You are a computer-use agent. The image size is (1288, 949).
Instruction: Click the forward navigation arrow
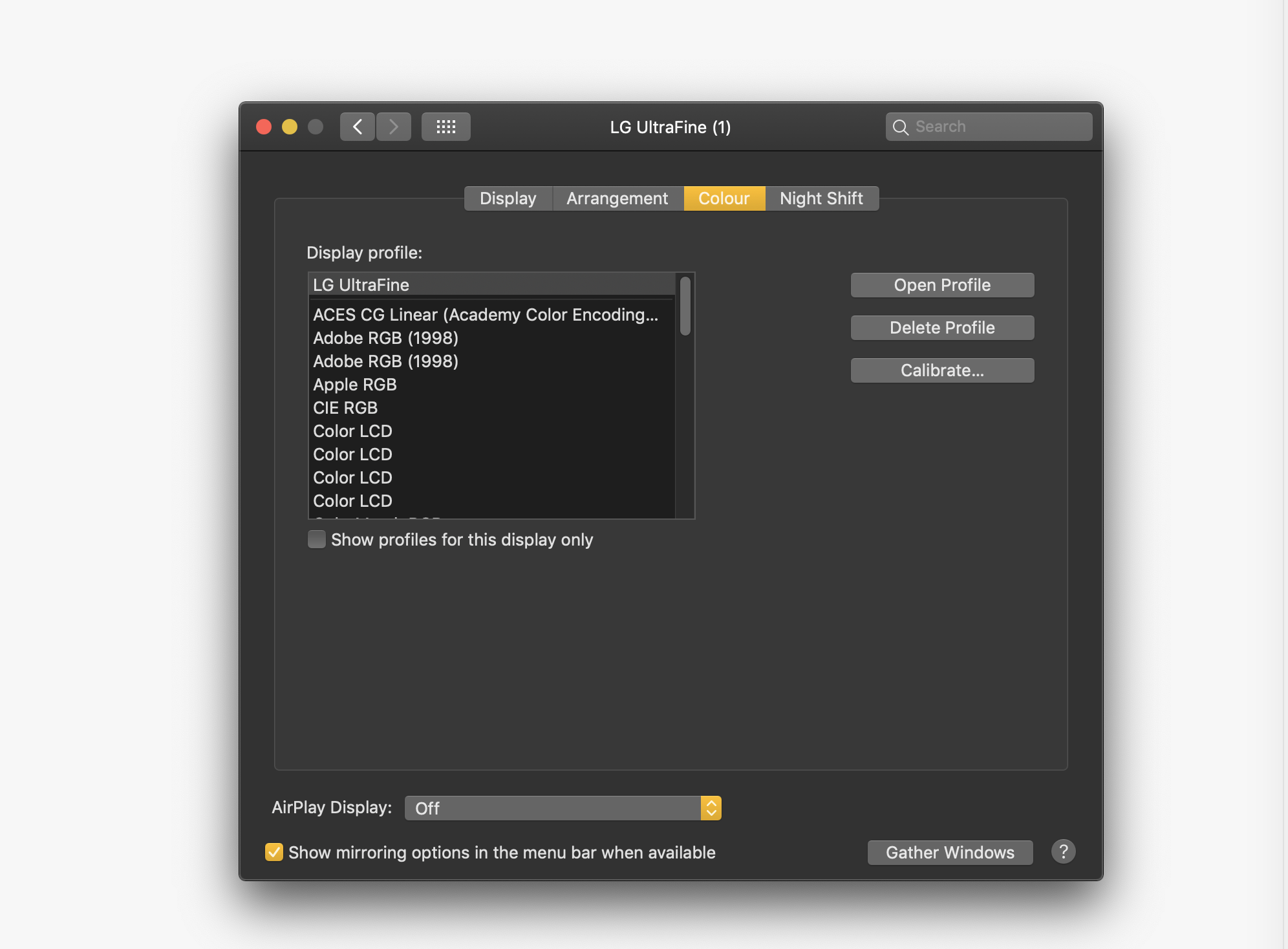coord(393,127)
